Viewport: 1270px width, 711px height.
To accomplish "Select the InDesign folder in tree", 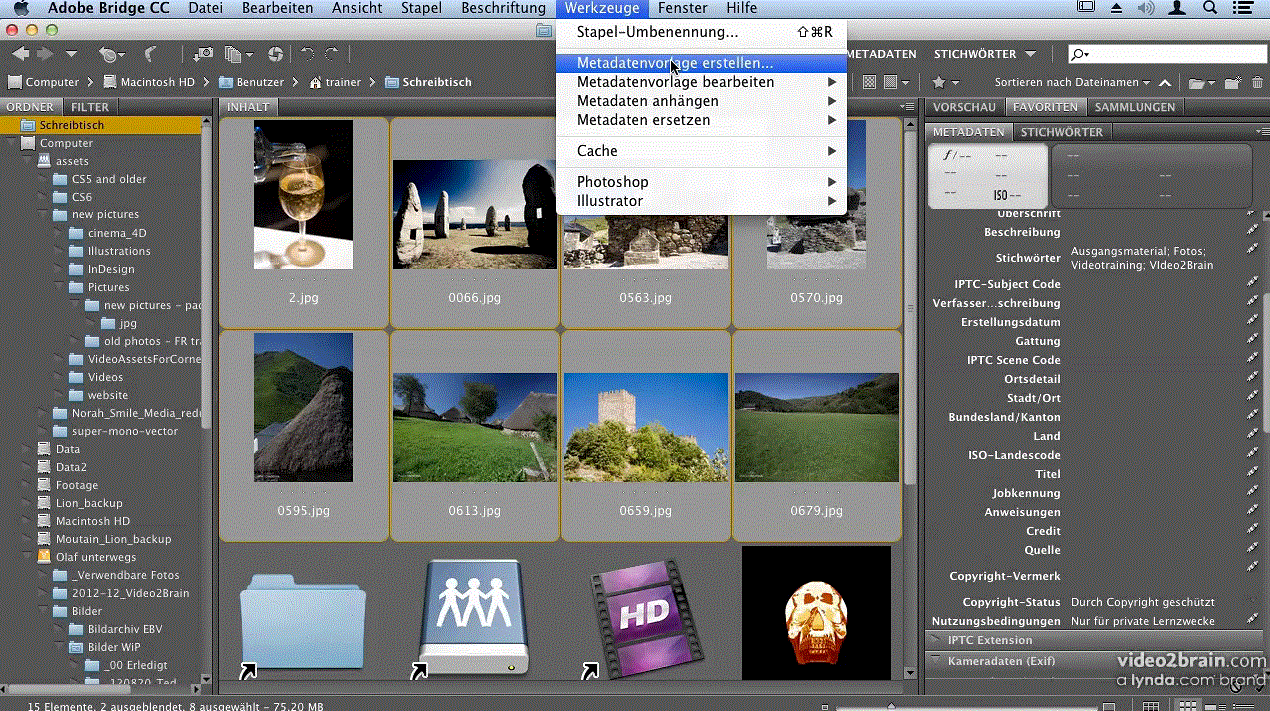I will (110, 269).
